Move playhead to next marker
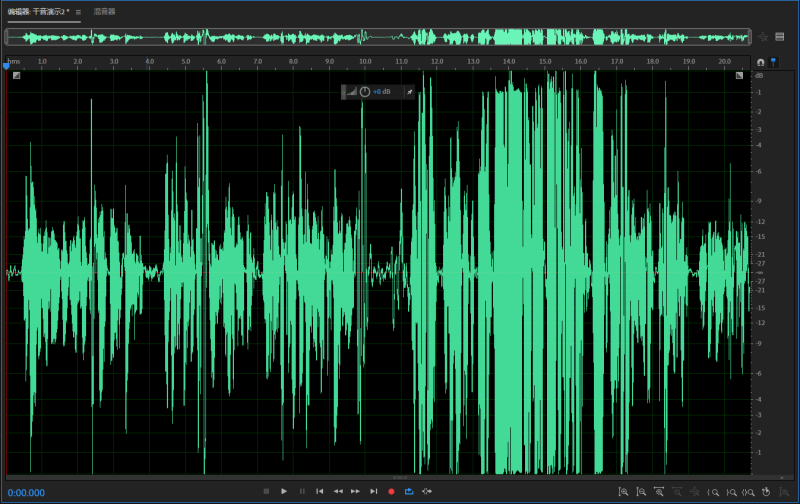This screenshot has width=800, height=504. coord(373,491)
